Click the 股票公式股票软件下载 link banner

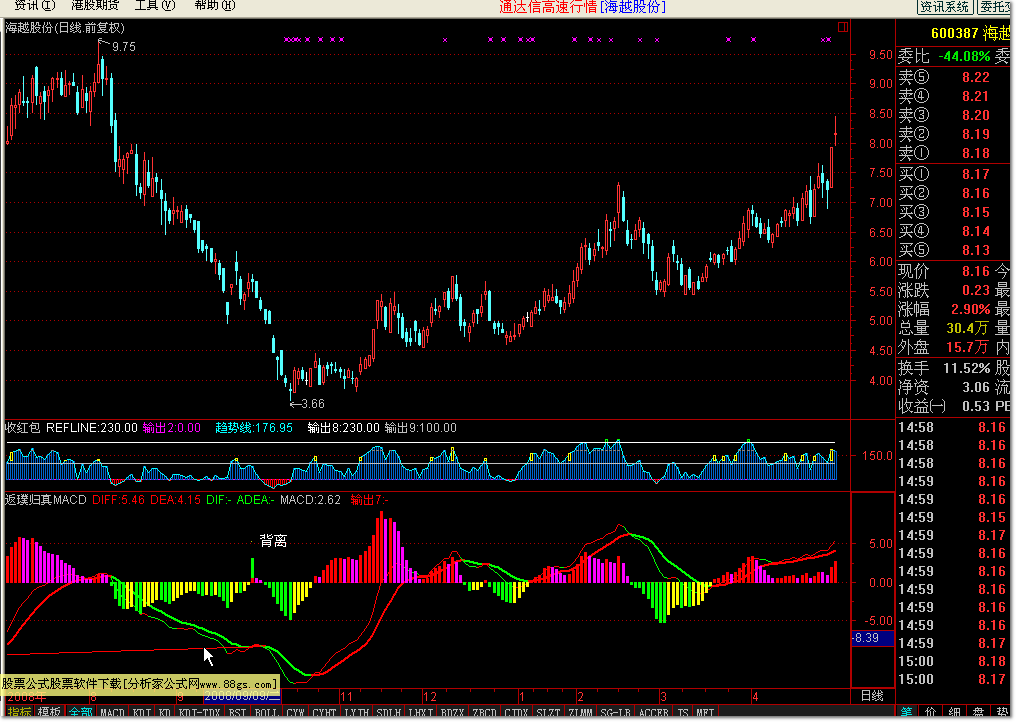[x=139, y=684]
